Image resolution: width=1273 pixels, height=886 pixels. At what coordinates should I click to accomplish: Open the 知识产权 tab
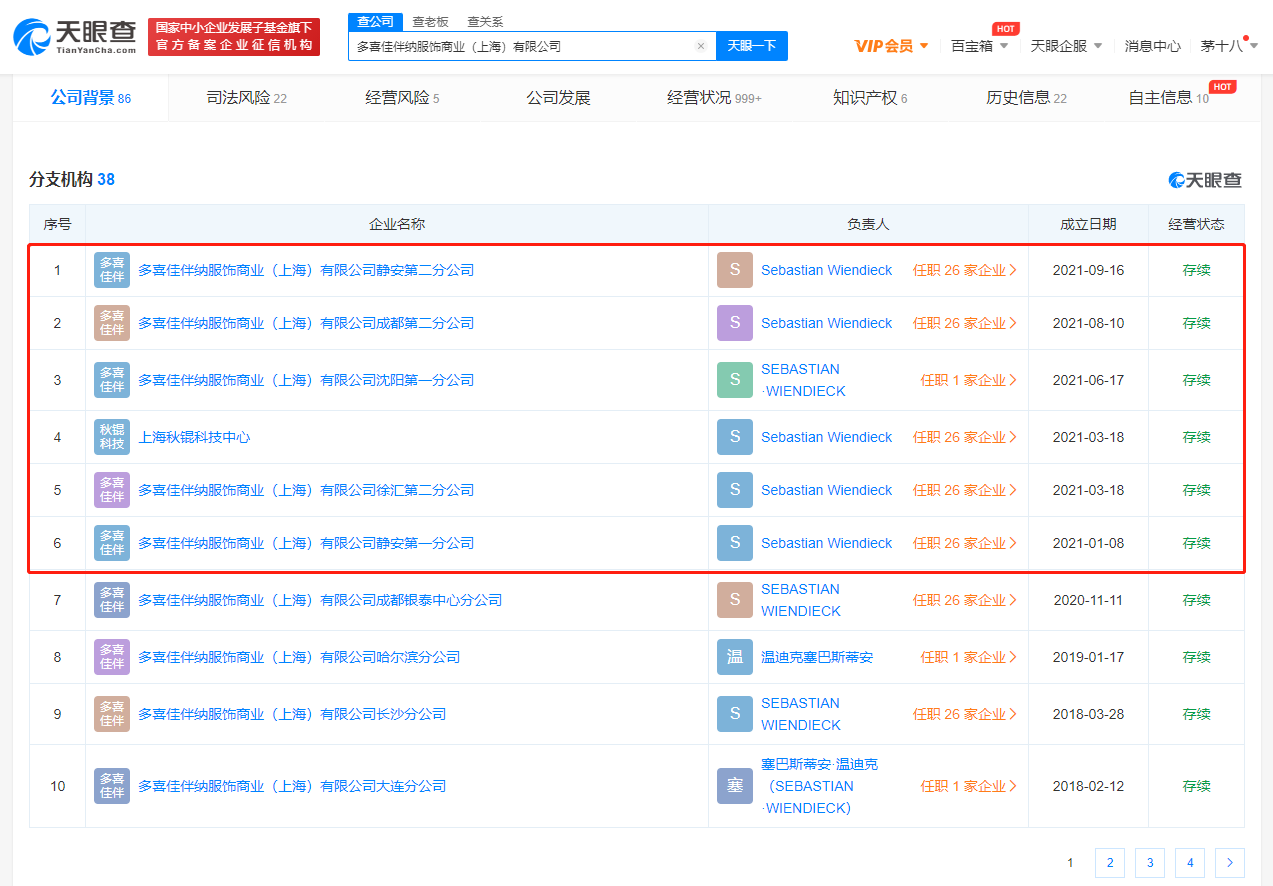click(870, 98)
